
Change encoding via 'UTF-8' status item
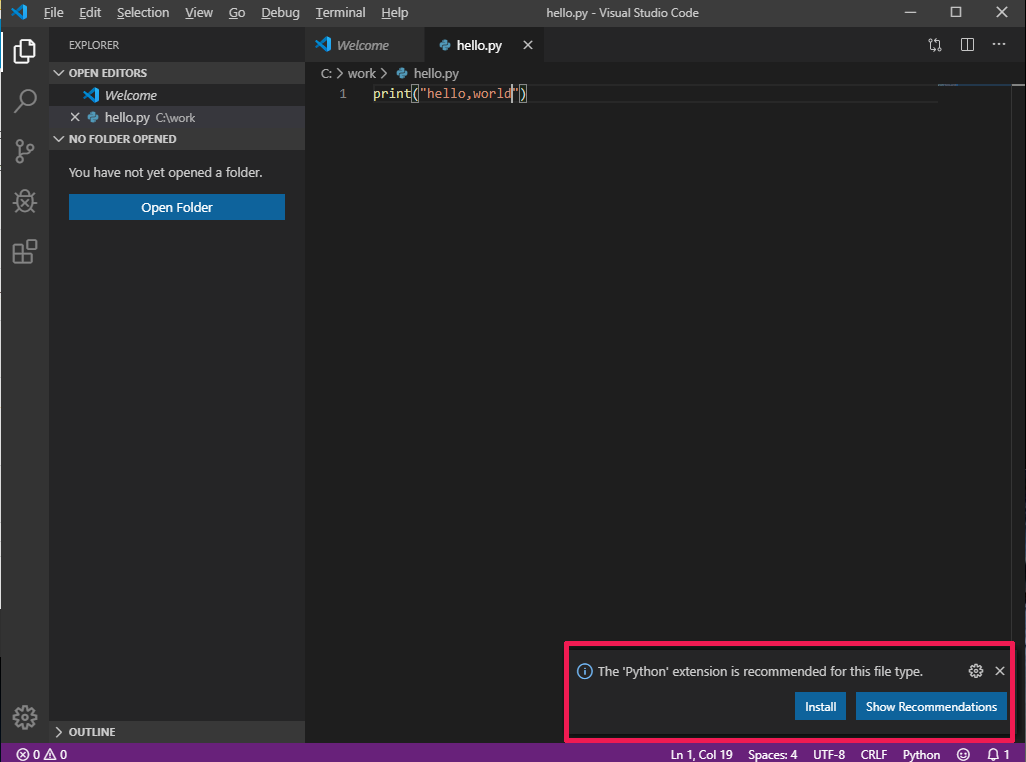pos(829,754)
